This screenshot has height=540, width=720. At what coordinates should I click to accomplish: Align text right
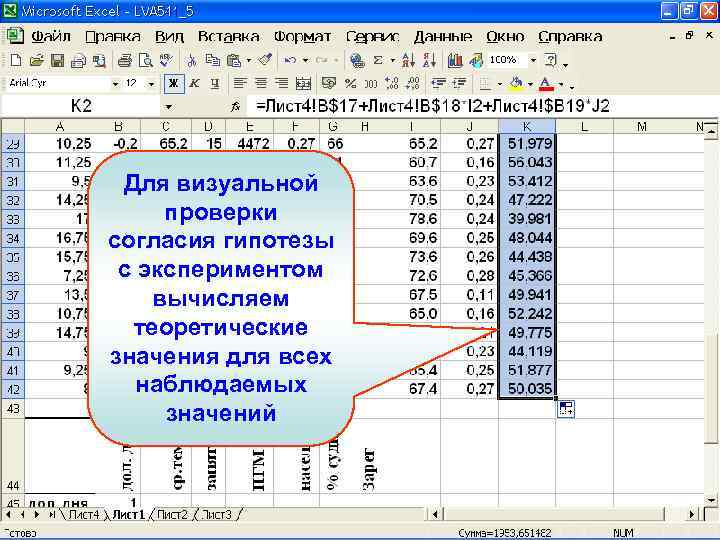(x=281, y=84)
